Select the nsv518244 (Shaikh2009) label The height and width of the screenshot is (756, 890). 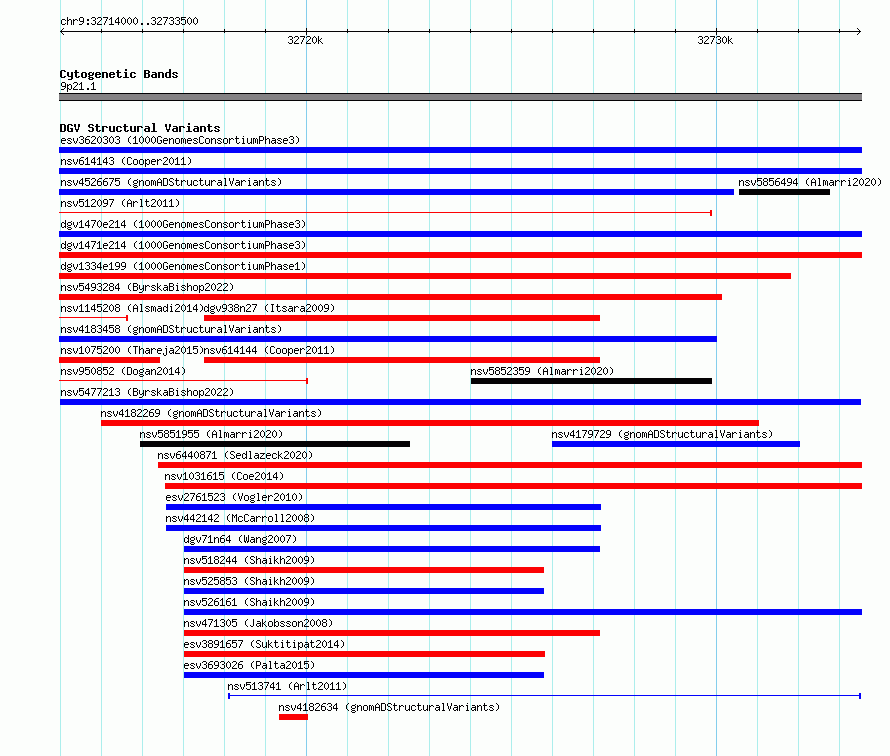[249, 560]
